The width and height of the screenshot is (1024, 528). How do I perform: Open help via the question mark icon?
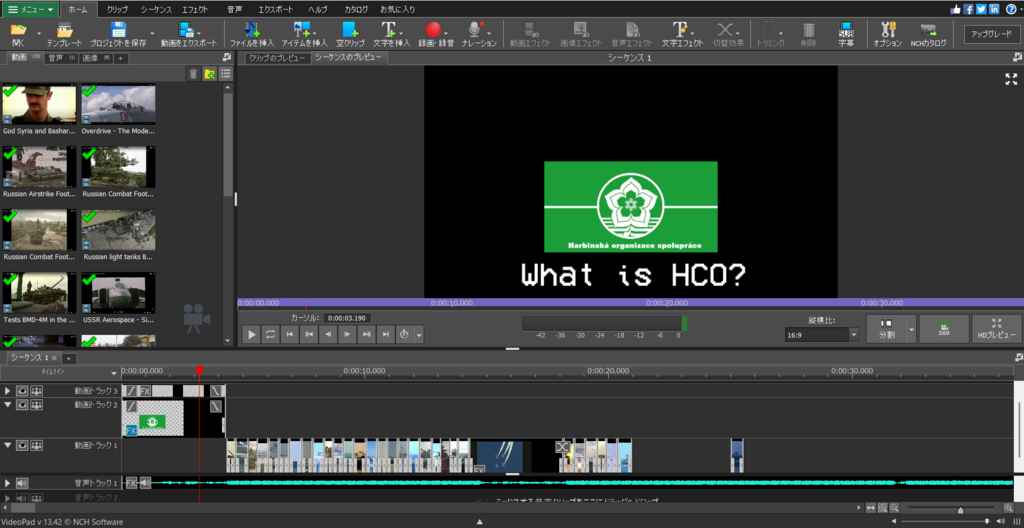(1012, 9)
